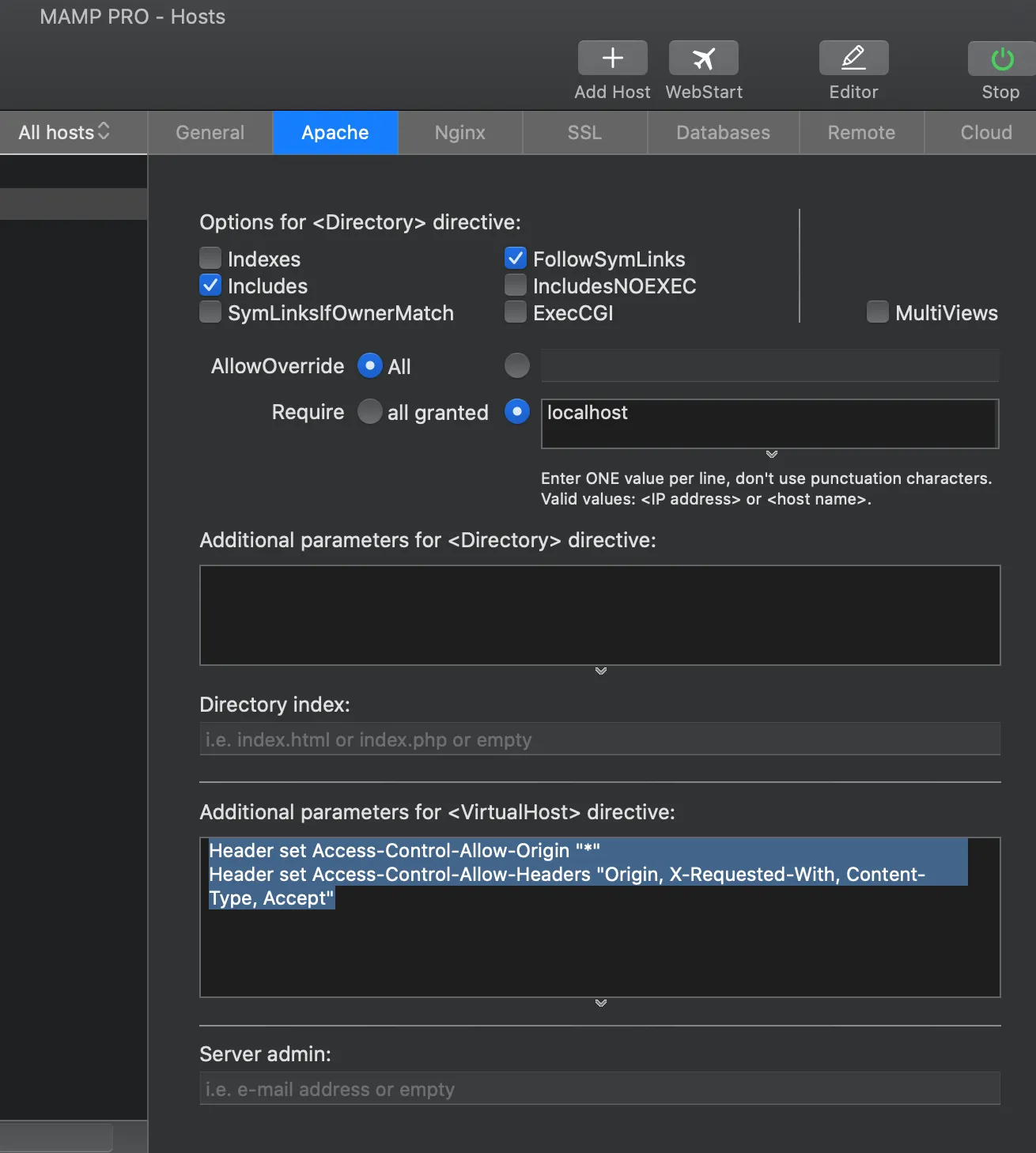
Task: Launch WebStart with the airplane icon
Action: click(x=703, y=59)
